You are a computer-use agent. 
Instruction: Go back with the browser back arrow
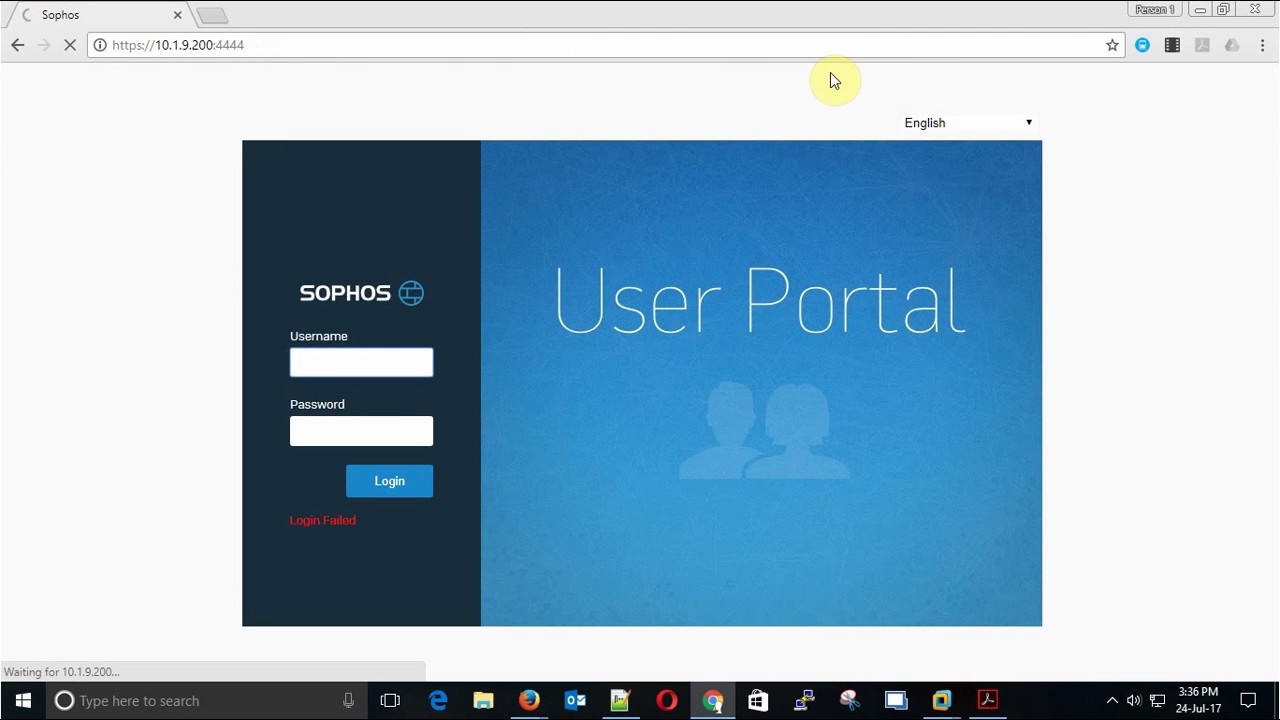pos(17,45)
